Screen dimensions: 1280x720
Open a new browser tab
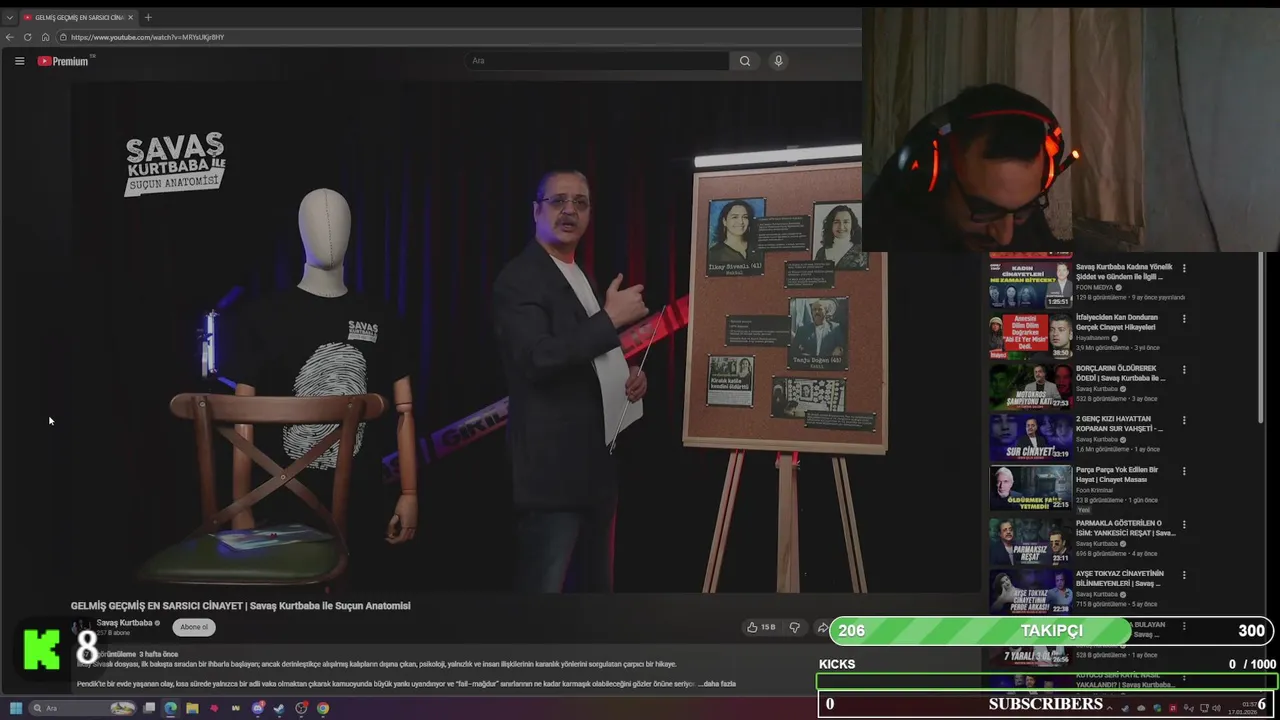[x=148, y=17]
